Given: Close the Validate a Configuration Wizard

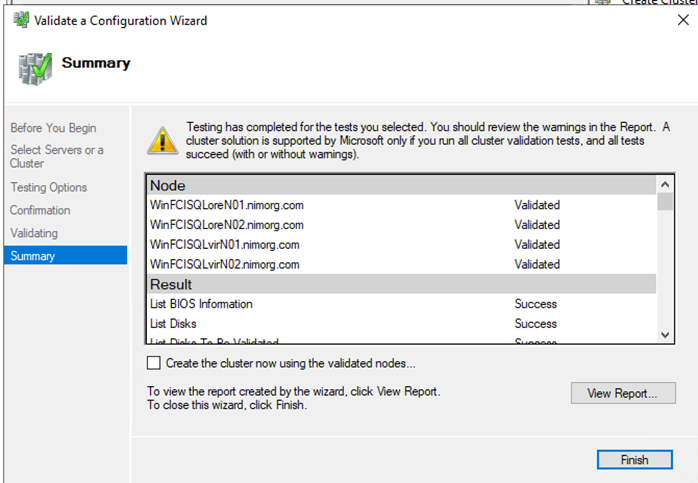Looking at the screenshot, I should [x=682, y=21].
